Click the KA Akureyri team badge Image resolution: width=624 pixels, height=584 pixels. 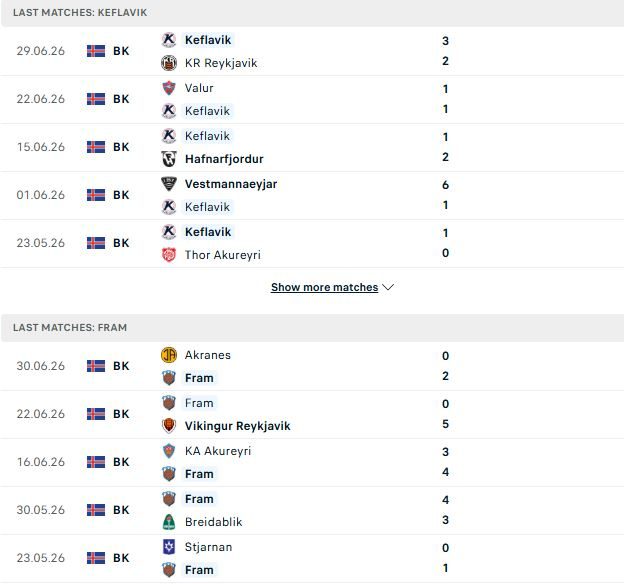(x=169, y=451)
